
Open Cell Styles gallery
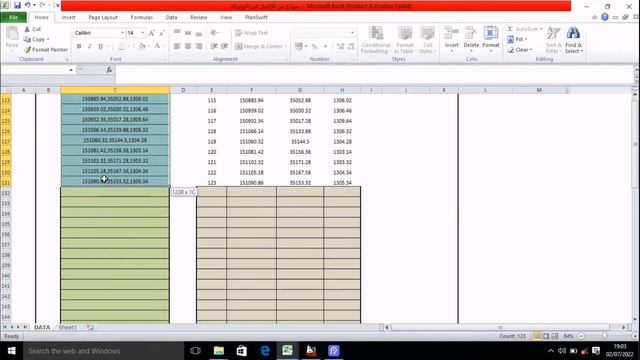(x=427, y=40)
